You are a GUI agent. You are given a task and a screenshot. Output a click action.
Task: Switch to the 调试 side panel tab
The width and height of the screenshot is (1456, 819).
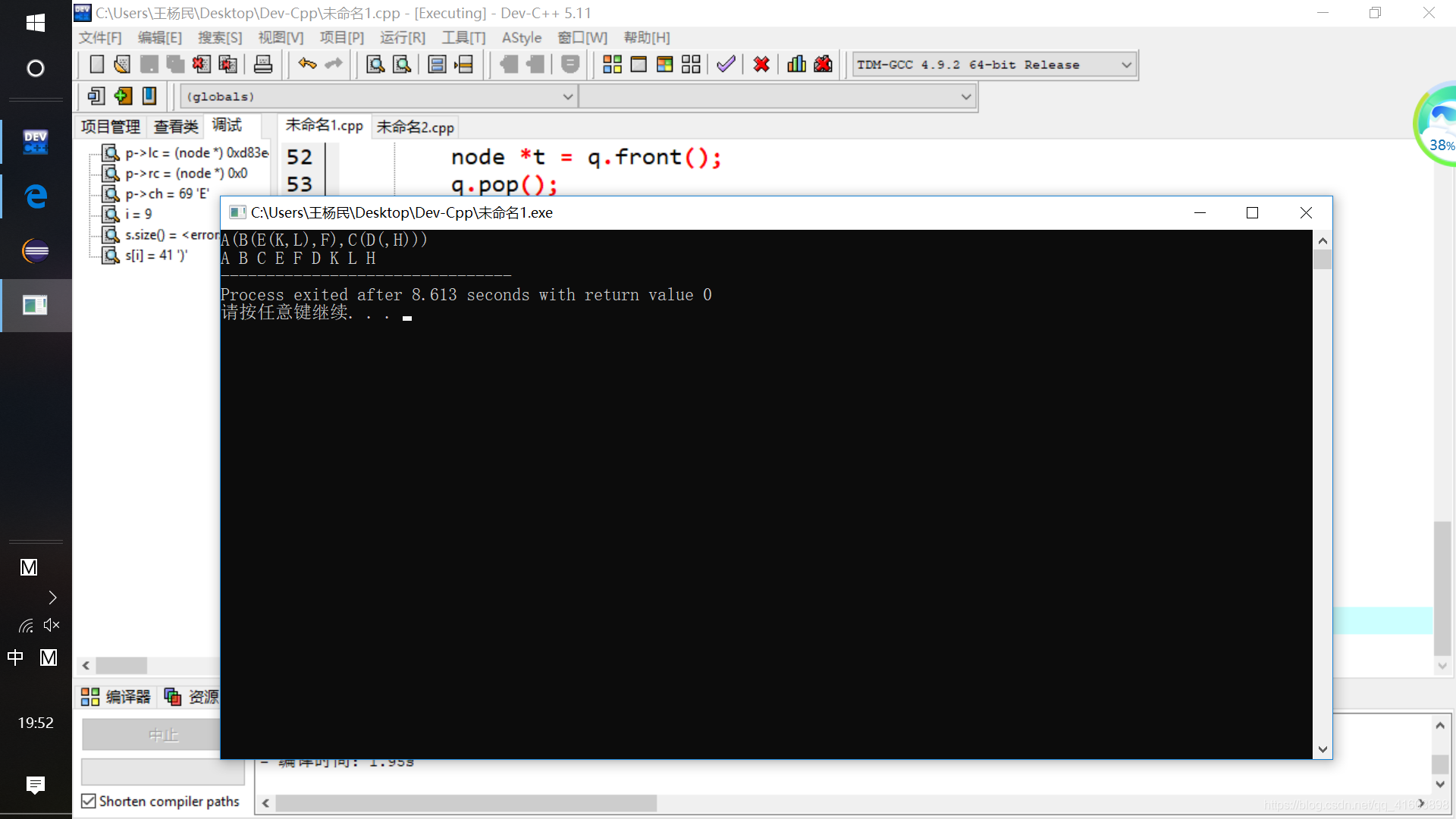point(227,125)
